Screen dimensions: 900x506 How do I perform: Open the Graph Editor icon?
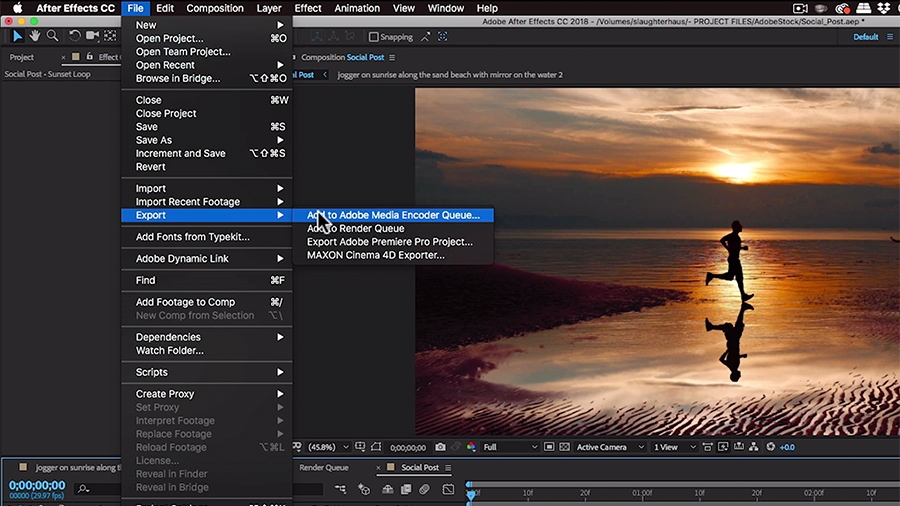click(x=448, y=489)
